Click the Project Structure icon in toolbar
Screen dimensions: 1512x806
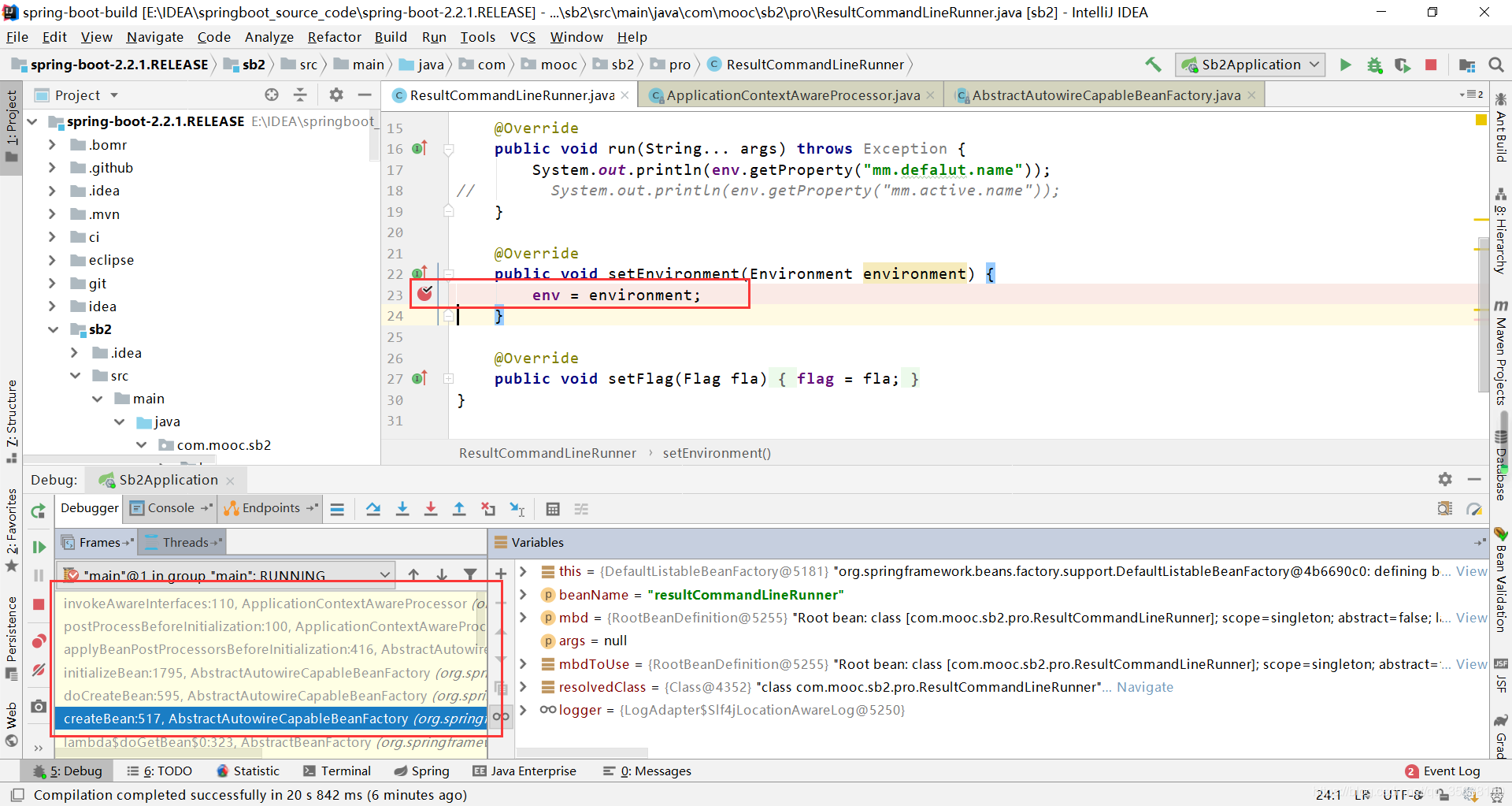1467,65
